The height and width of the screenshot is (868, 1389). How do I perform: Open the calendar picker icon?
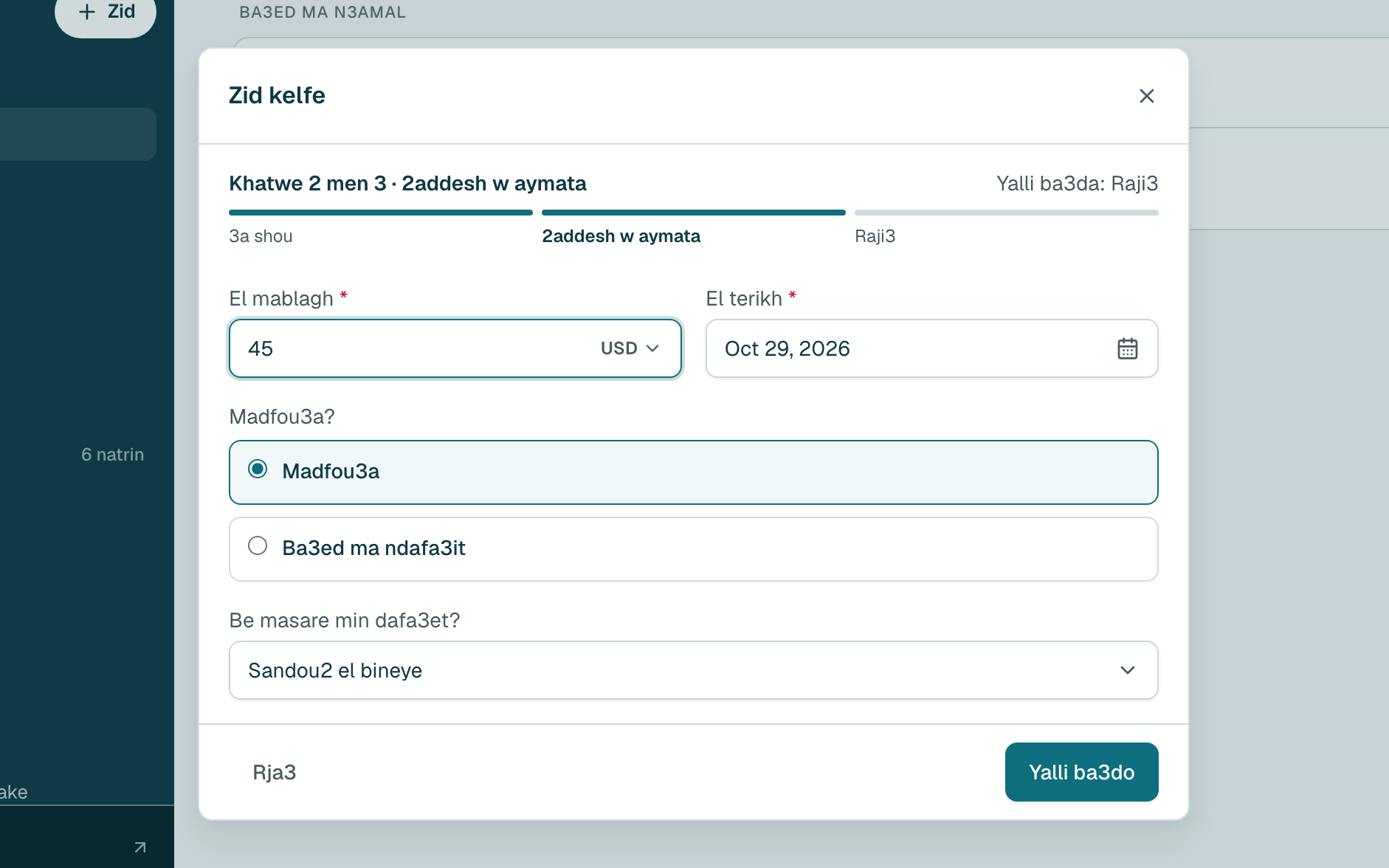pyautogui.click(x=1127, y=348)
